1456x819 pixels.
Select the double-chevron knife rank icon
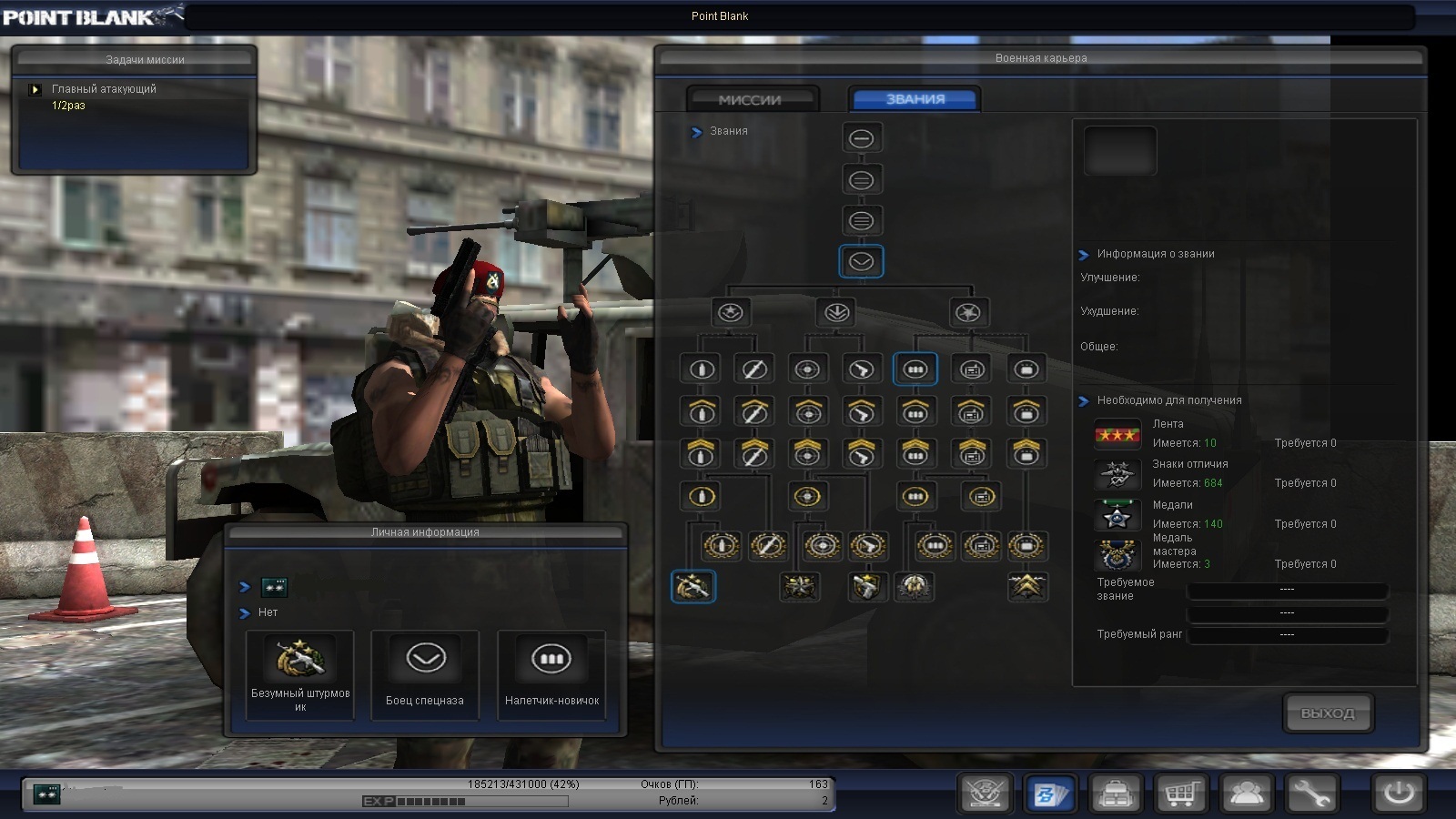click(754, 453)
